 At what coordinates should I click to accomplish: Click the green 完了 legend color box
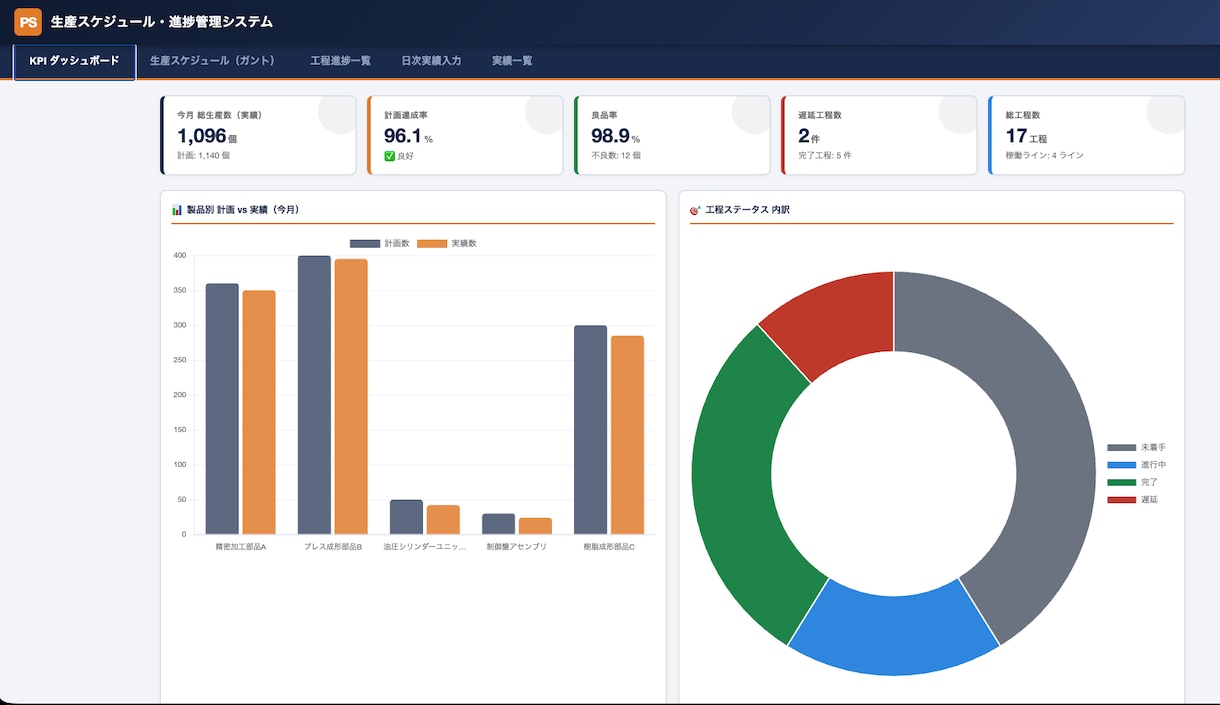click(1122, 482)
